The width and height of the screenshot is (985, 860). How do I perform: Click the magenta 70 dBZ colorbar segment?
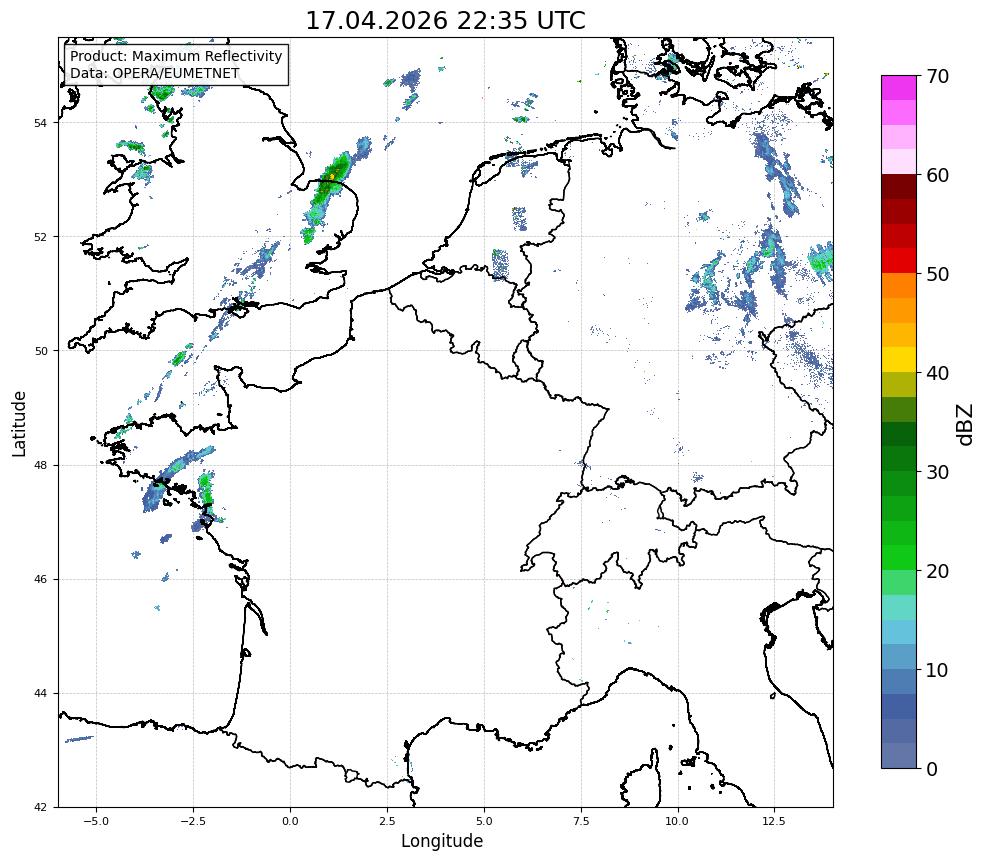[899, 87]
